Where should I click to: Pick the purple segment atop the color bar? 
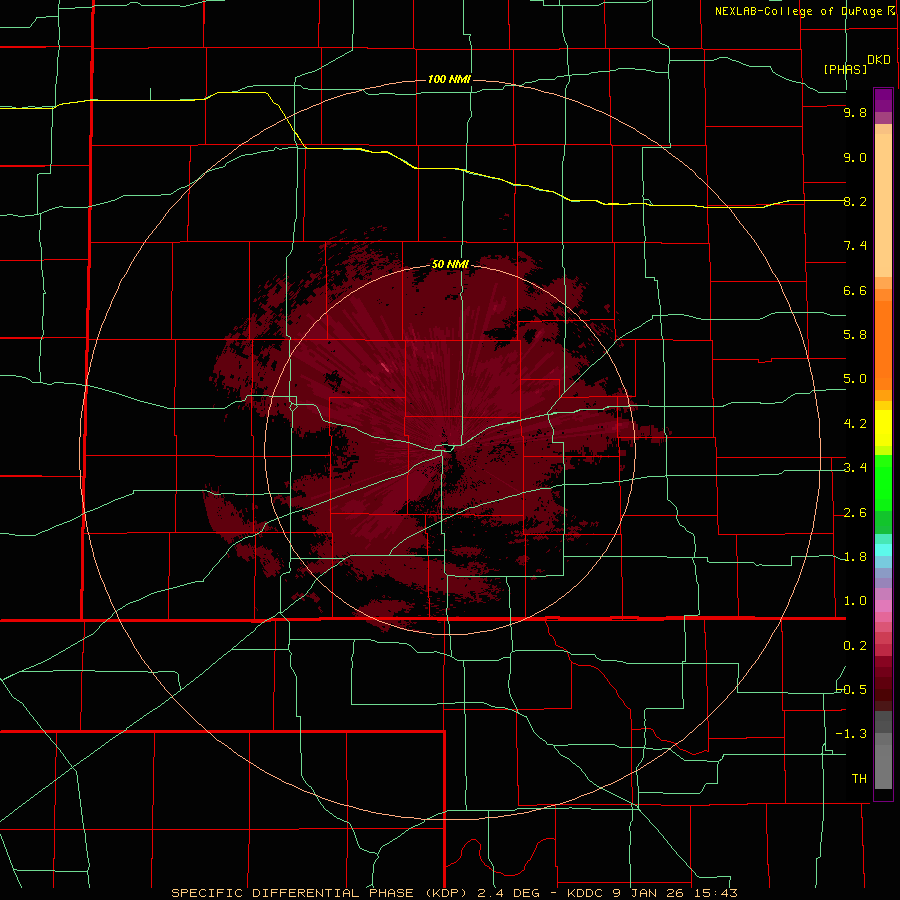[883, 100]
